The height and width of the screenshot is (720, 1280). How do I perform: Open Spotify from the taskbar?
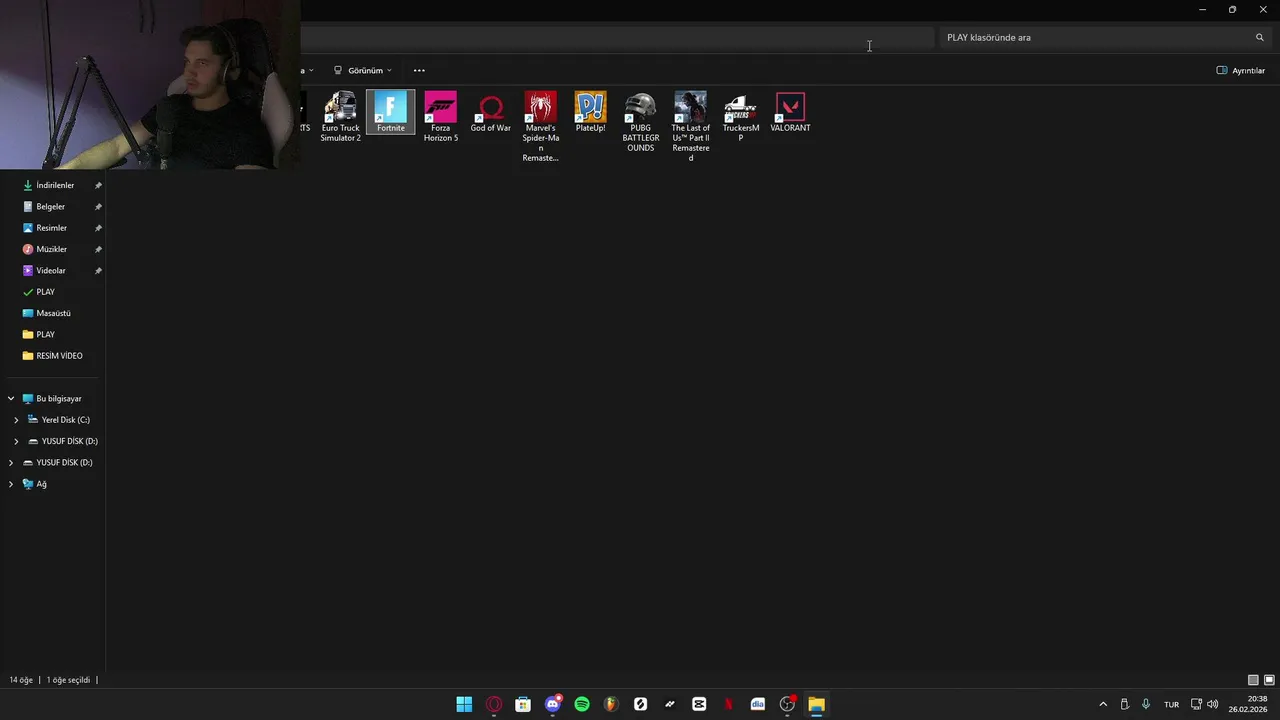point(582,704)
